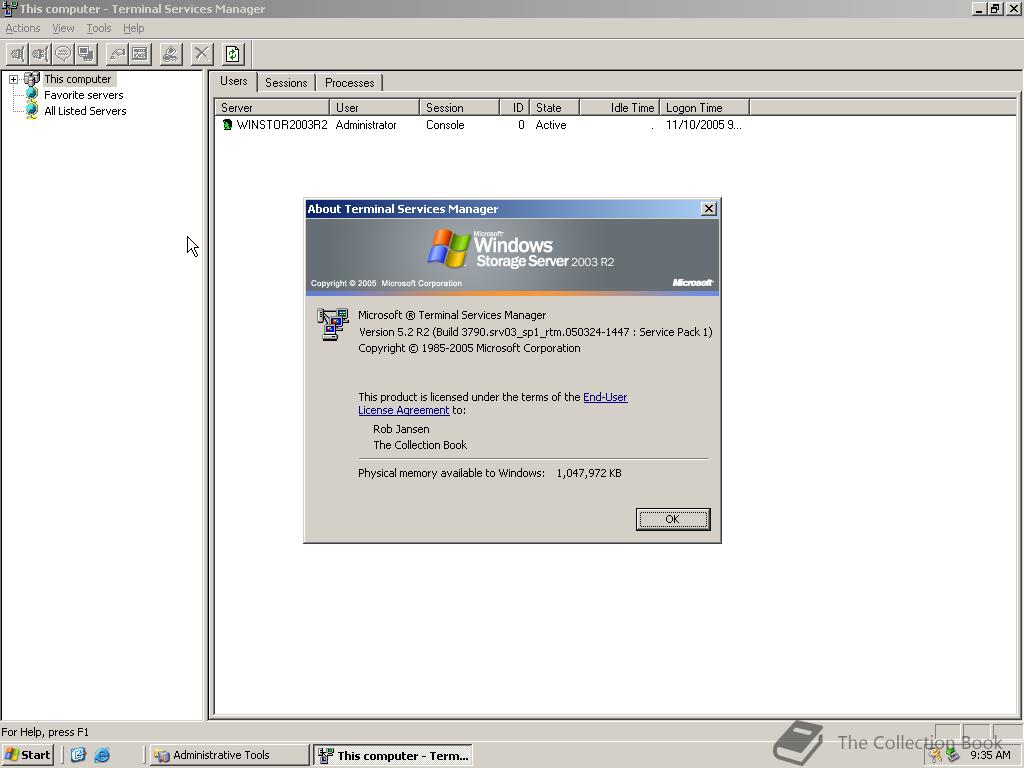This screenshot has width=1024, height=768.
Task: Click the Connect toolbar icon
Action: 18,54
